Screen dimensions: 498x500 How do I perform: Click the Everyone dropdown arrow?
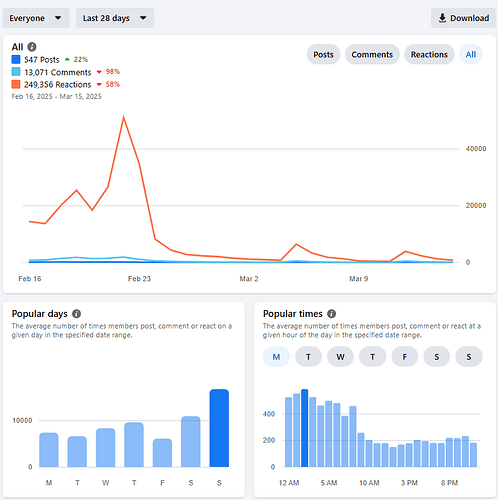click(58, 18)
